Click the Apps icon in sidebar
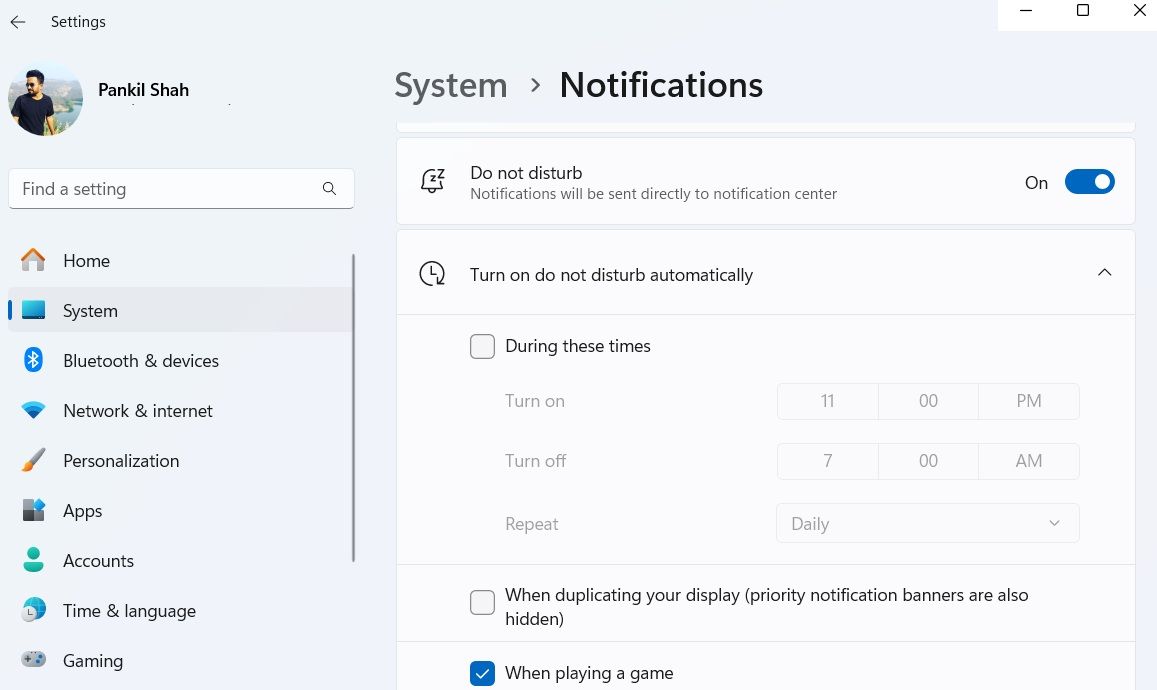1157x690 pixels. 33,510
